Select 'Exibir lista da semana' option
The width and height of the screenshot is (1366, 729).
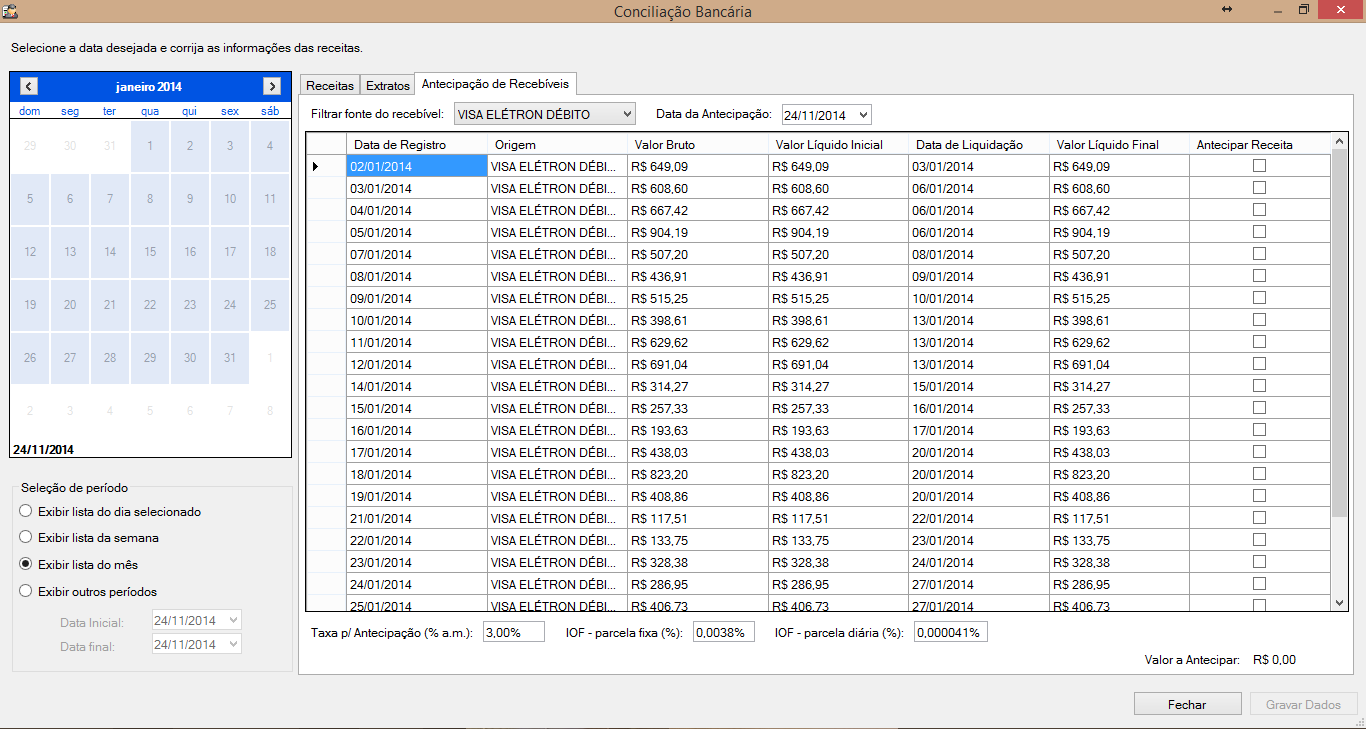pyautogui.click(x=26, y=538)
